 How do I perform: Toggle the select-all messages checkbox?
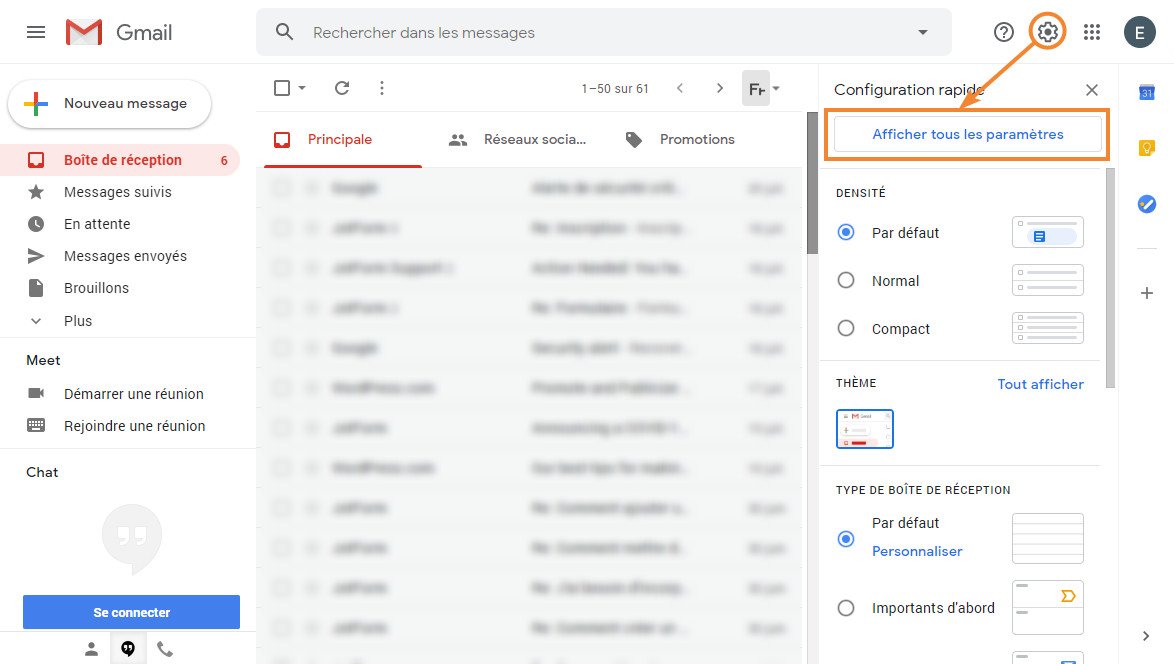[281, 88]
